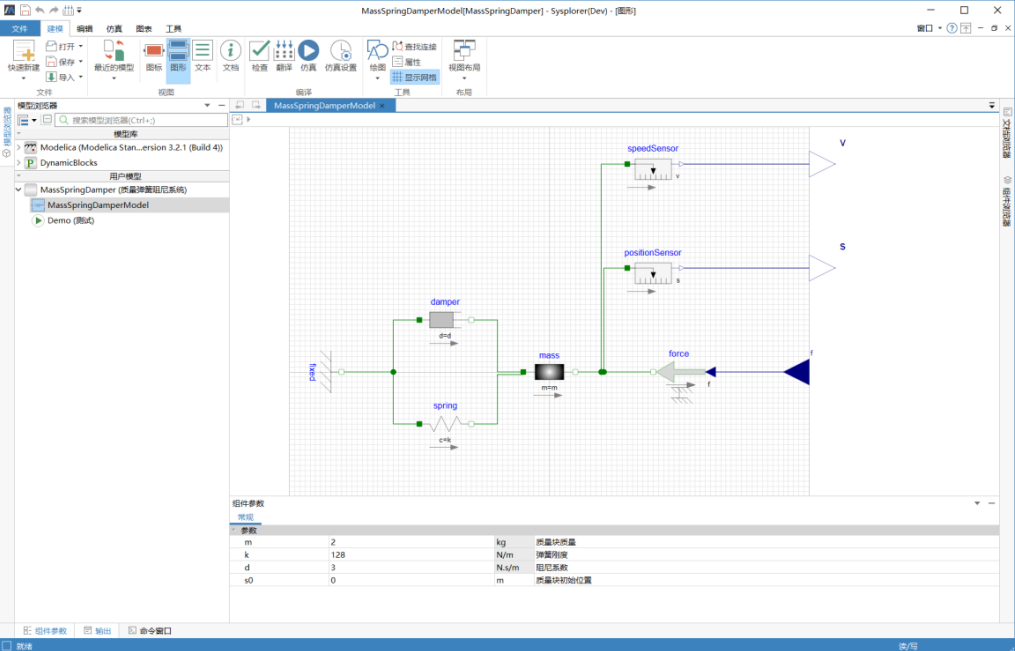Click the quick access save icon
Screen dimensions: 1015x651
coord(25,10)
